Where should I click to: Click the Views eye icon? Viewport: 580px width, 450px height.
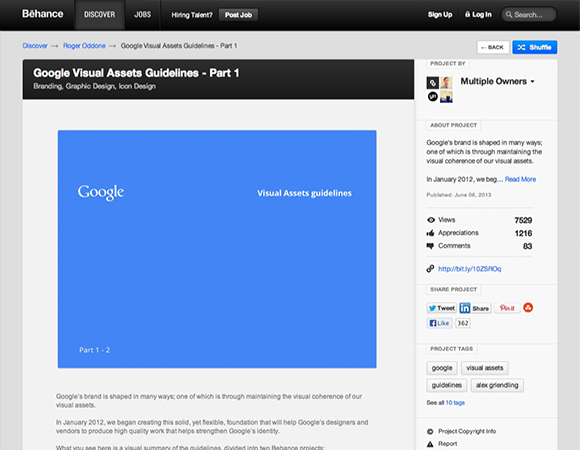click(x=431, y=220)
